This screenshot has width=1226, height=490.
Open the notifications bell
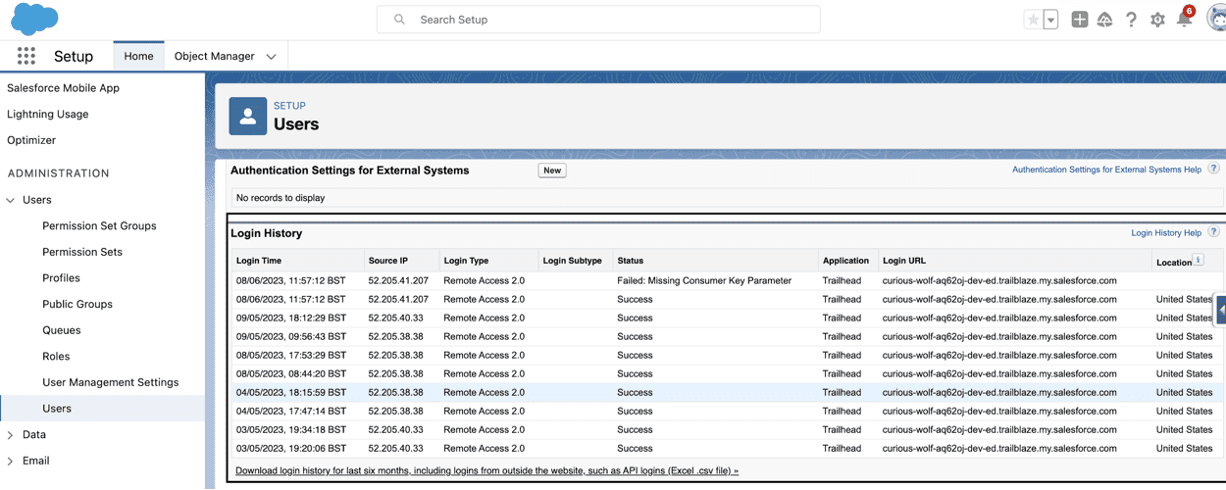[1184, 20]
